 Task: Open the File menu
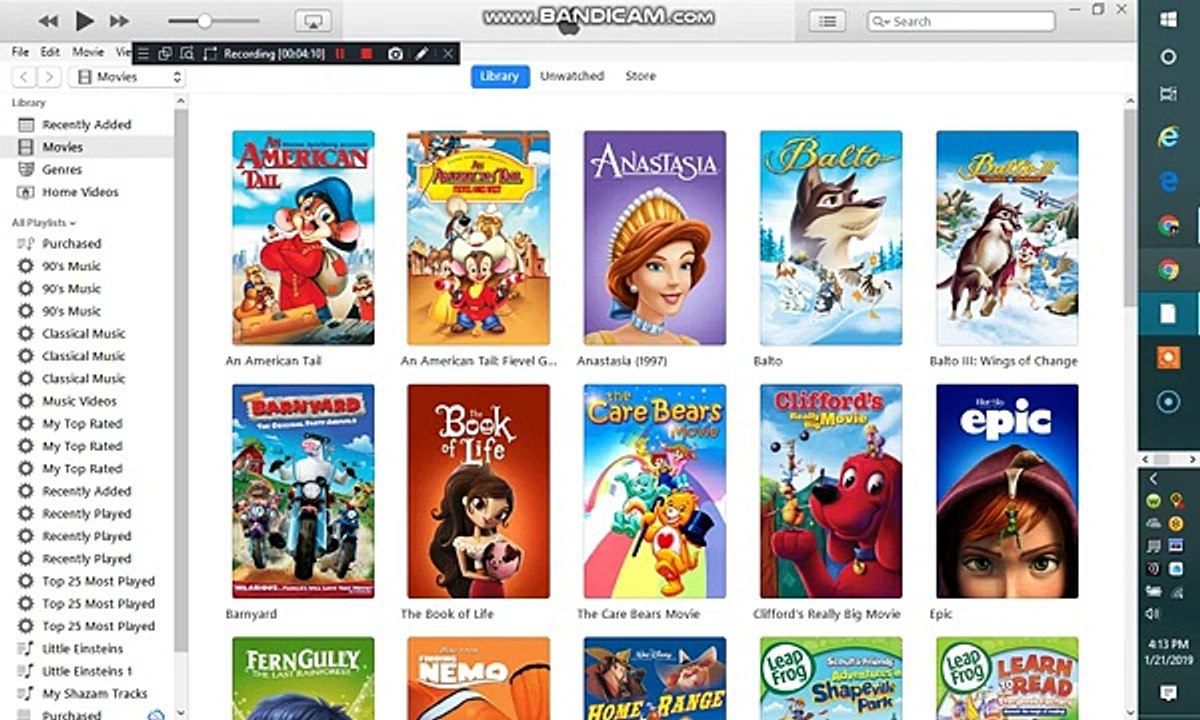click(20, 51)
